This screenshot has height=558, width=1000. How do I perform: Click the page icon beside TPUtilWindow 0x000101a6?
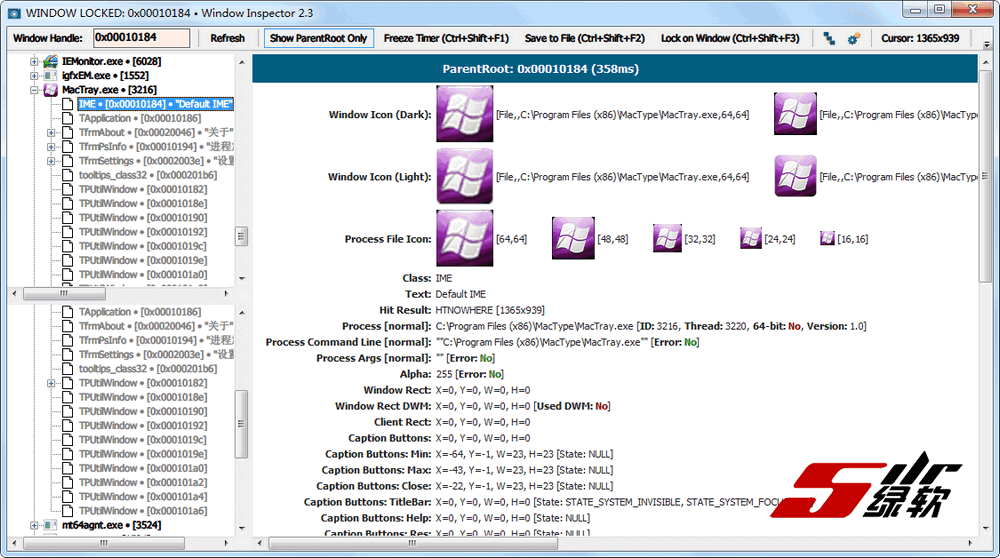pos(68,511)
